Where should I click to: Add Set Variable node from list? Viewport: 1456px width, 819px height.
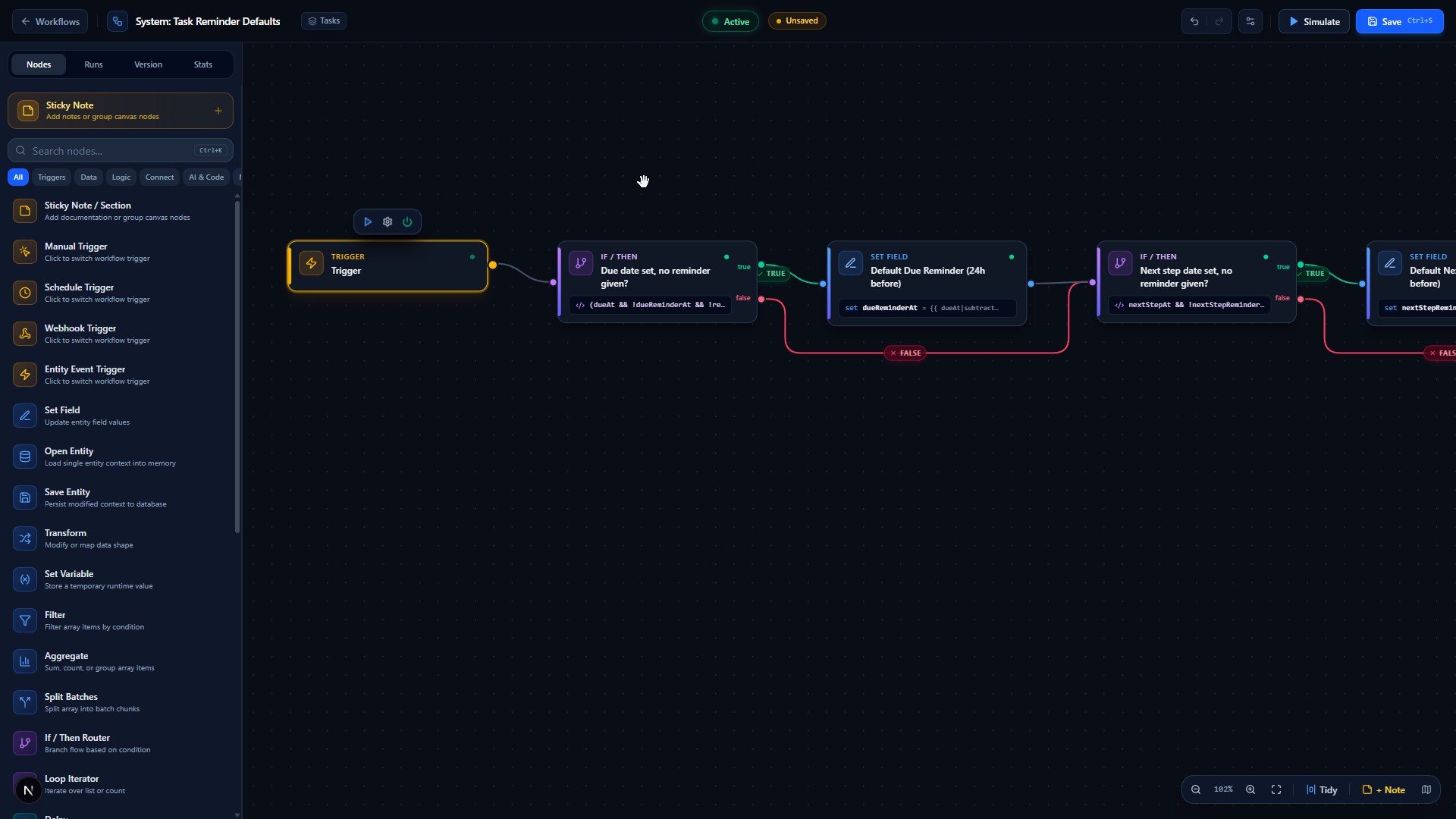[x=120, y=579]
